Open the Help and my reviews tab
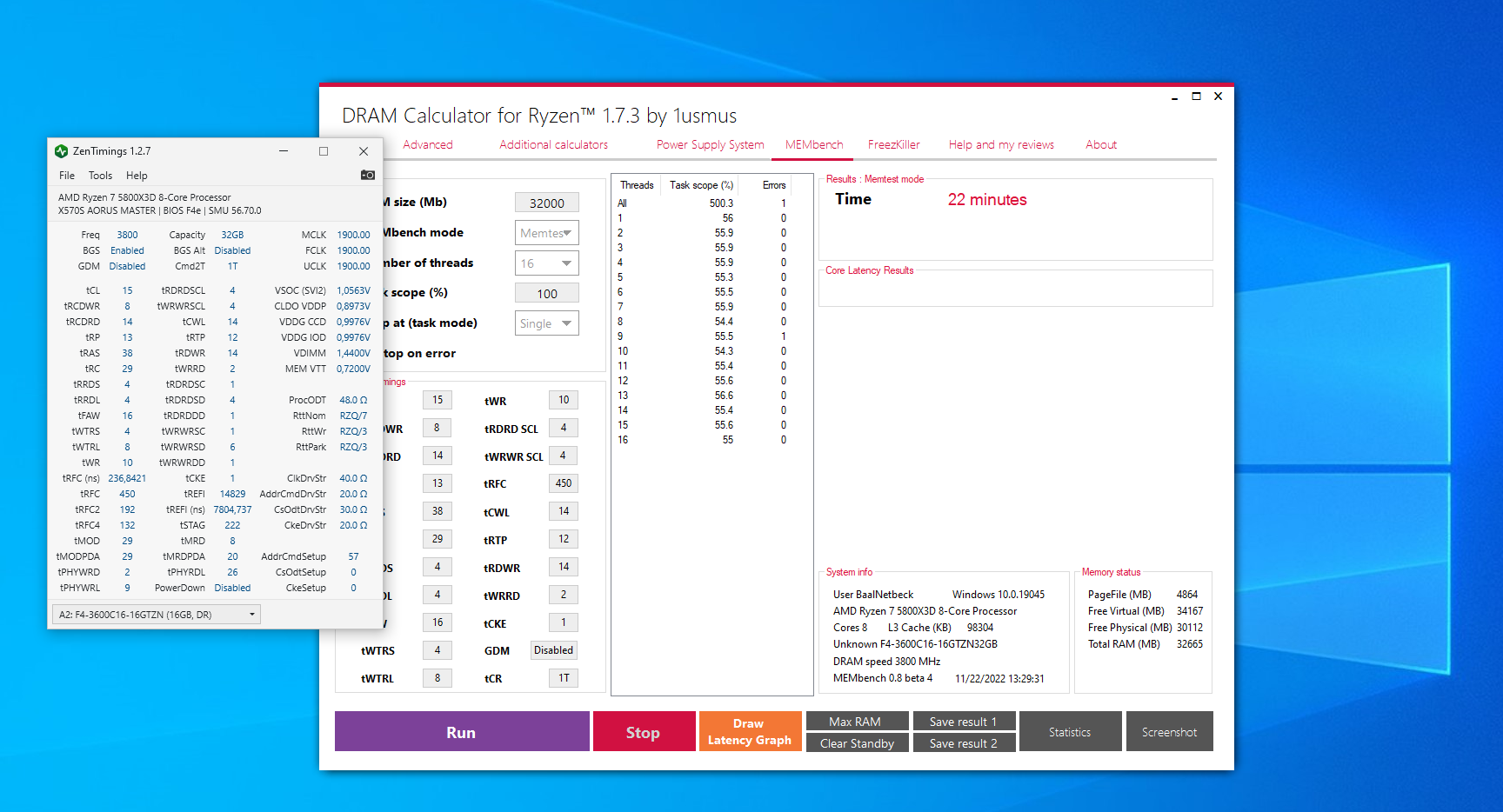The width and height of the screenshot is (1503, 812). [1001, 145]
